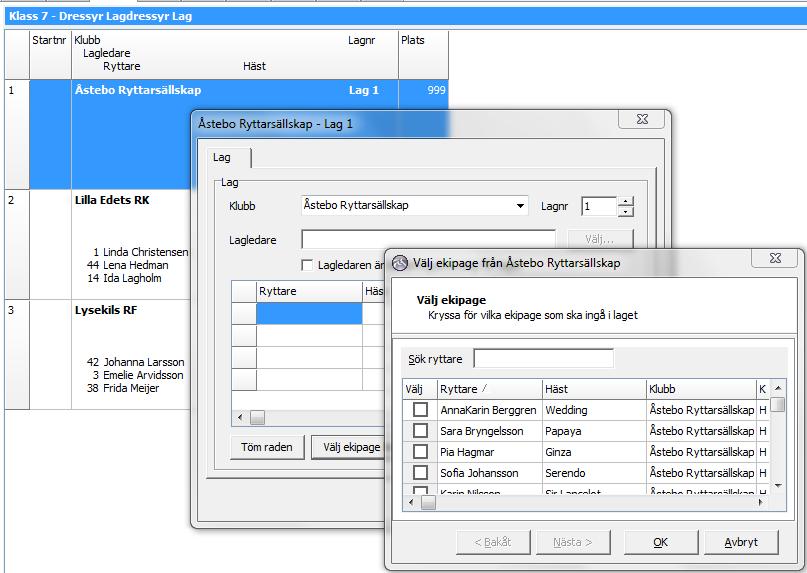Click the row header numbered 3 in main list
807x573 pixels.
click(17, 354)
